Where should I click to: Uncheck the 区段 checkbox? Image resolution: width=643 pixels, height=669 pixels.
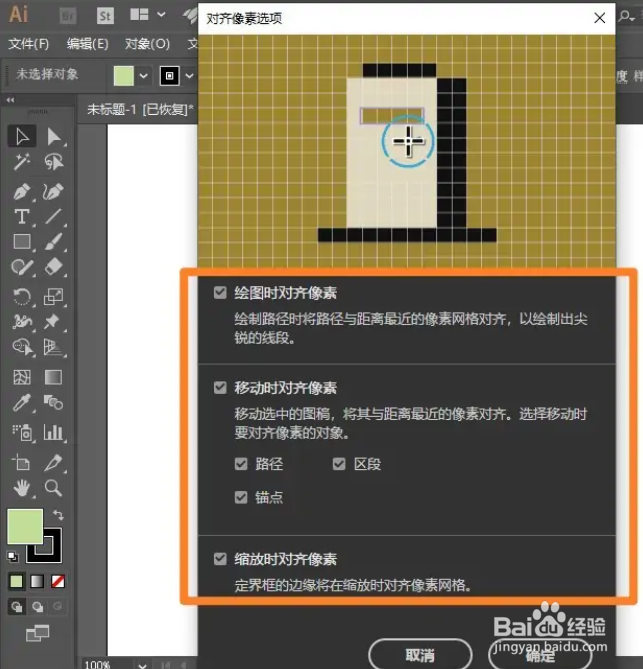point(339,464)
